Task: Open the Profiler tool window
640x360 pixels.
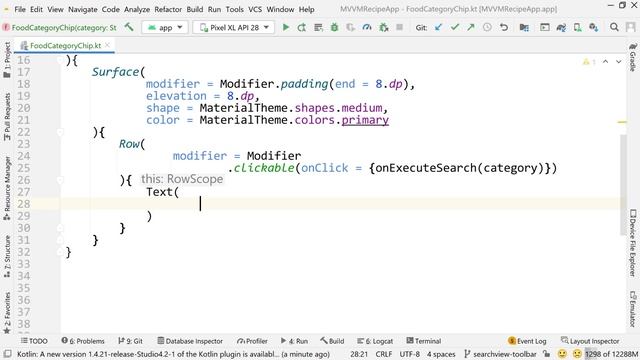Action: coord(252,341)
